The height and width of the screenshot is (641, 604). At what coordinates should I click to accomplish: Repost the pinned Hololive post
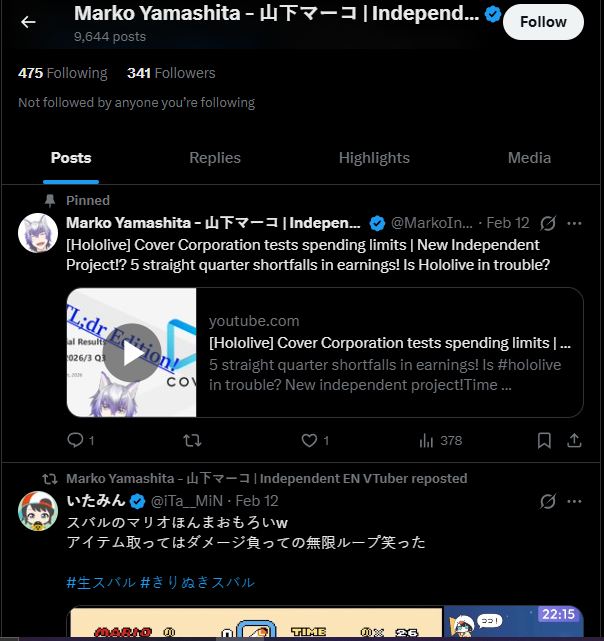tap(192, 440)
